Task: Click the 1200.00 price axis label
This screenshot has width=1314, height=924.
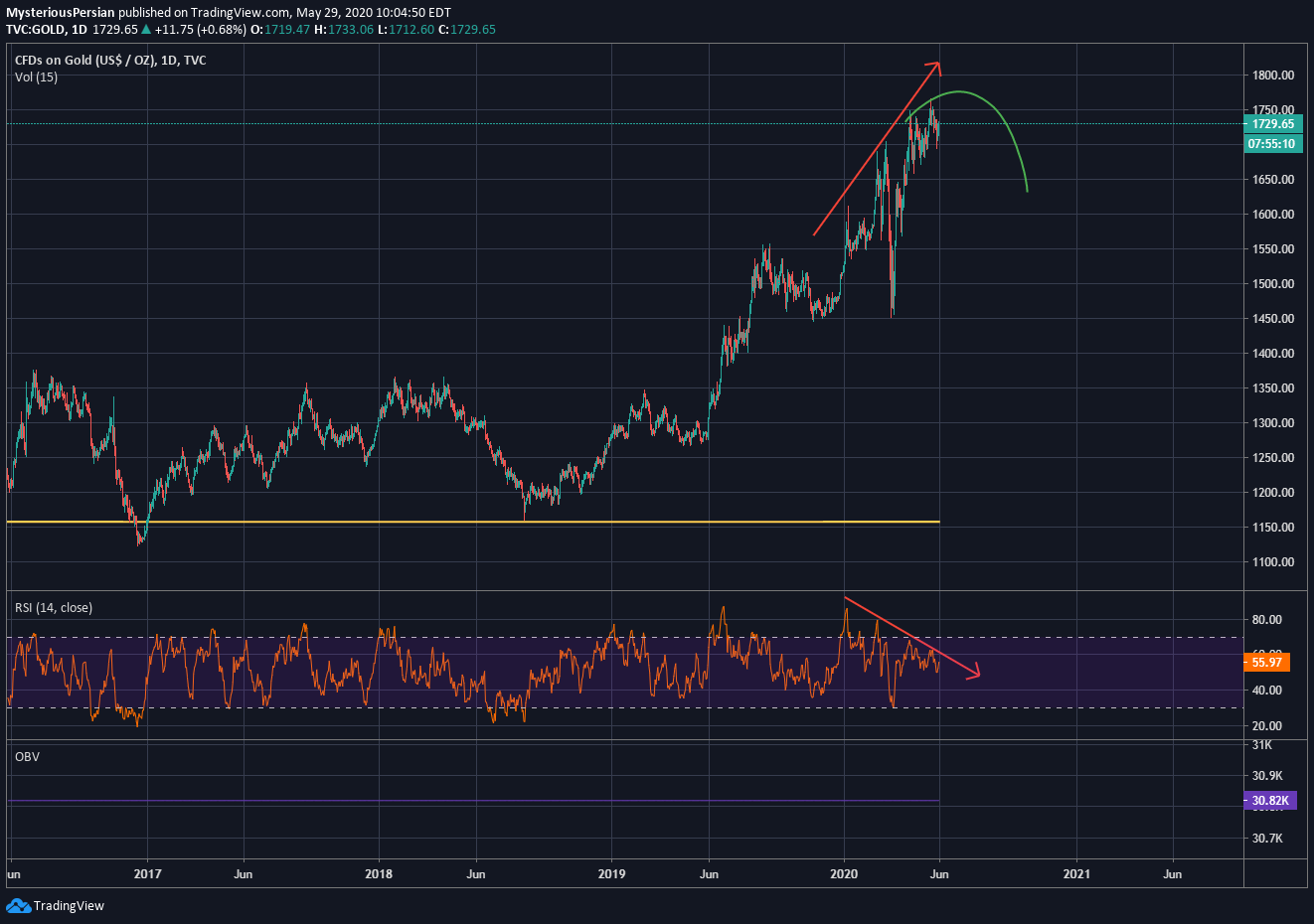Action: 1273,493
